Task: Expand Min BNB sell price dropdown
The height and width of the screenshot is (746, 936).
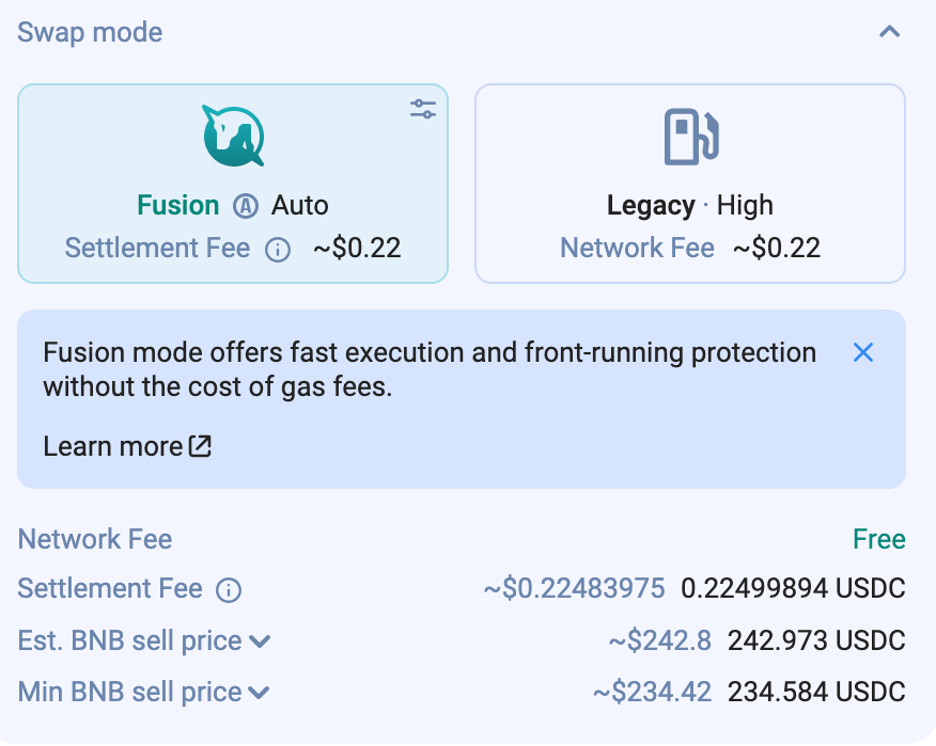Action: (x=259, y=692)
